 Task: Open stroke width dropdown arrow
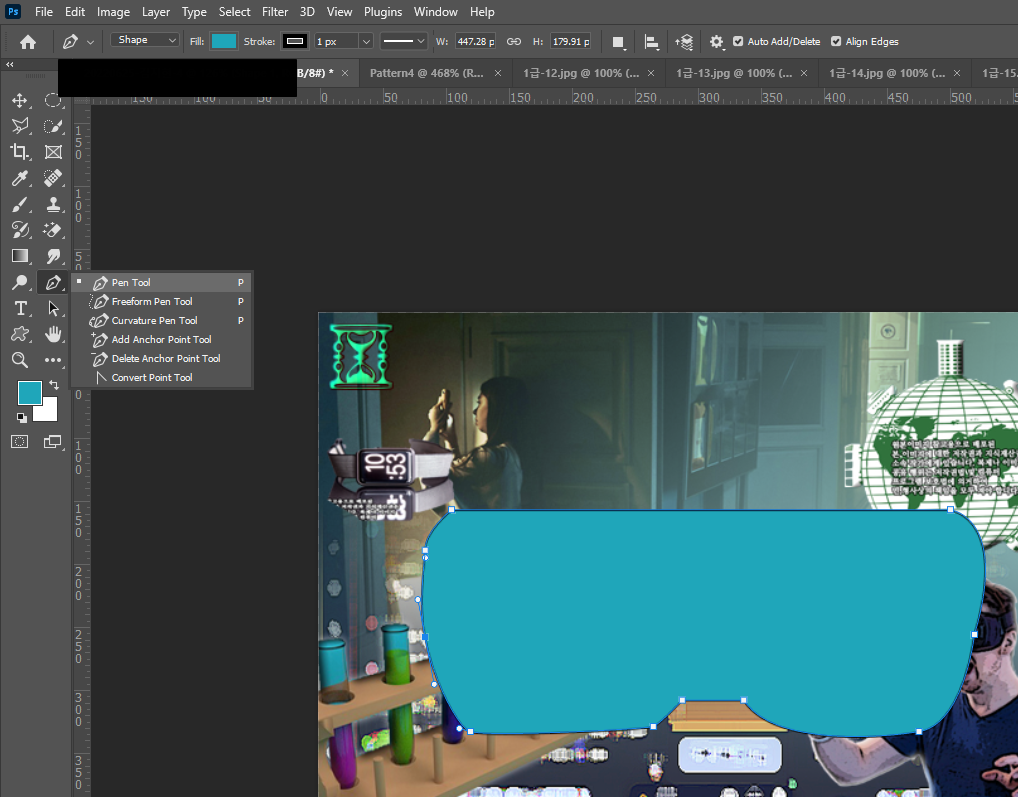pyautogui.click(x=366, y=42)
